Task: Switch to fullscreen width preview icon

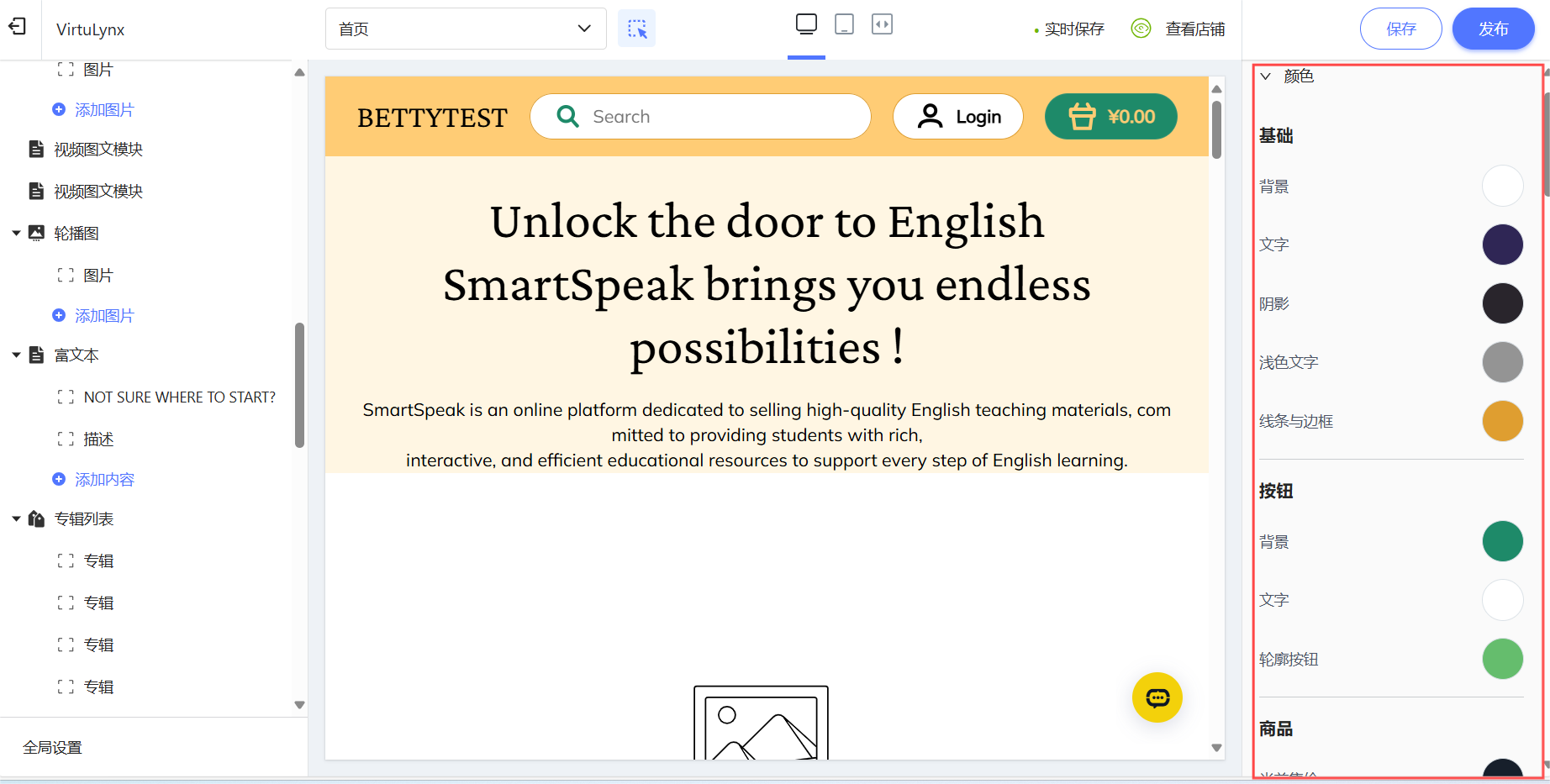Action: [x=882, y=24]
